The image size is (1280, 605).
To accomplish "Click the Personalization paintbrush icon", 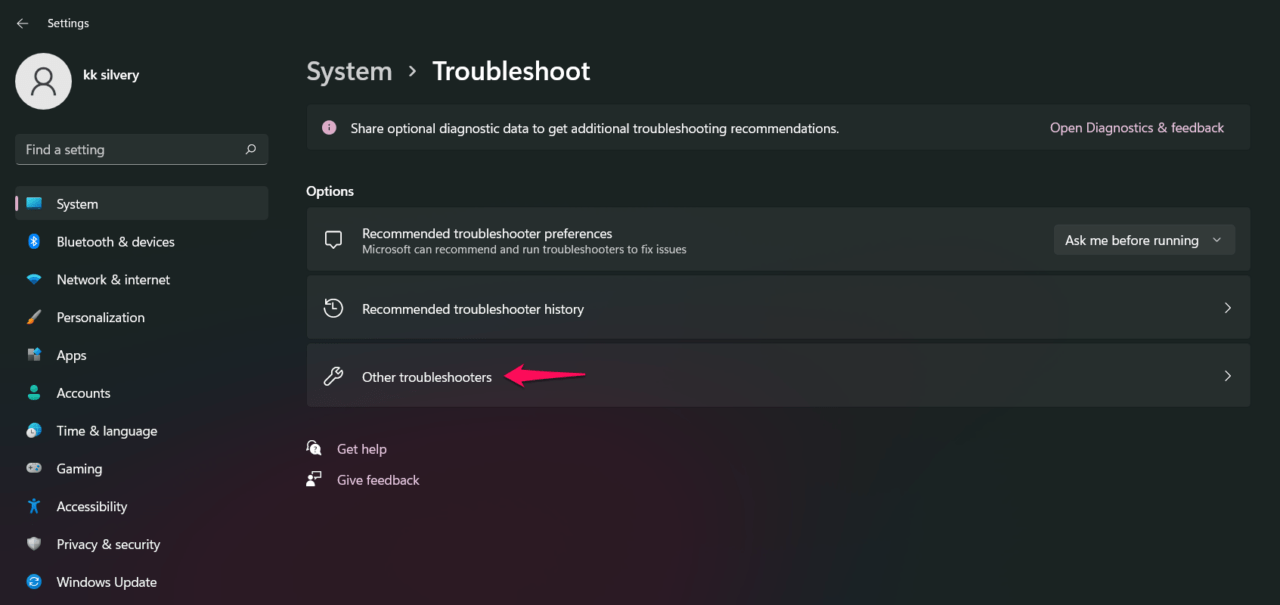I will pyautogui.click(x=34, y=318).
